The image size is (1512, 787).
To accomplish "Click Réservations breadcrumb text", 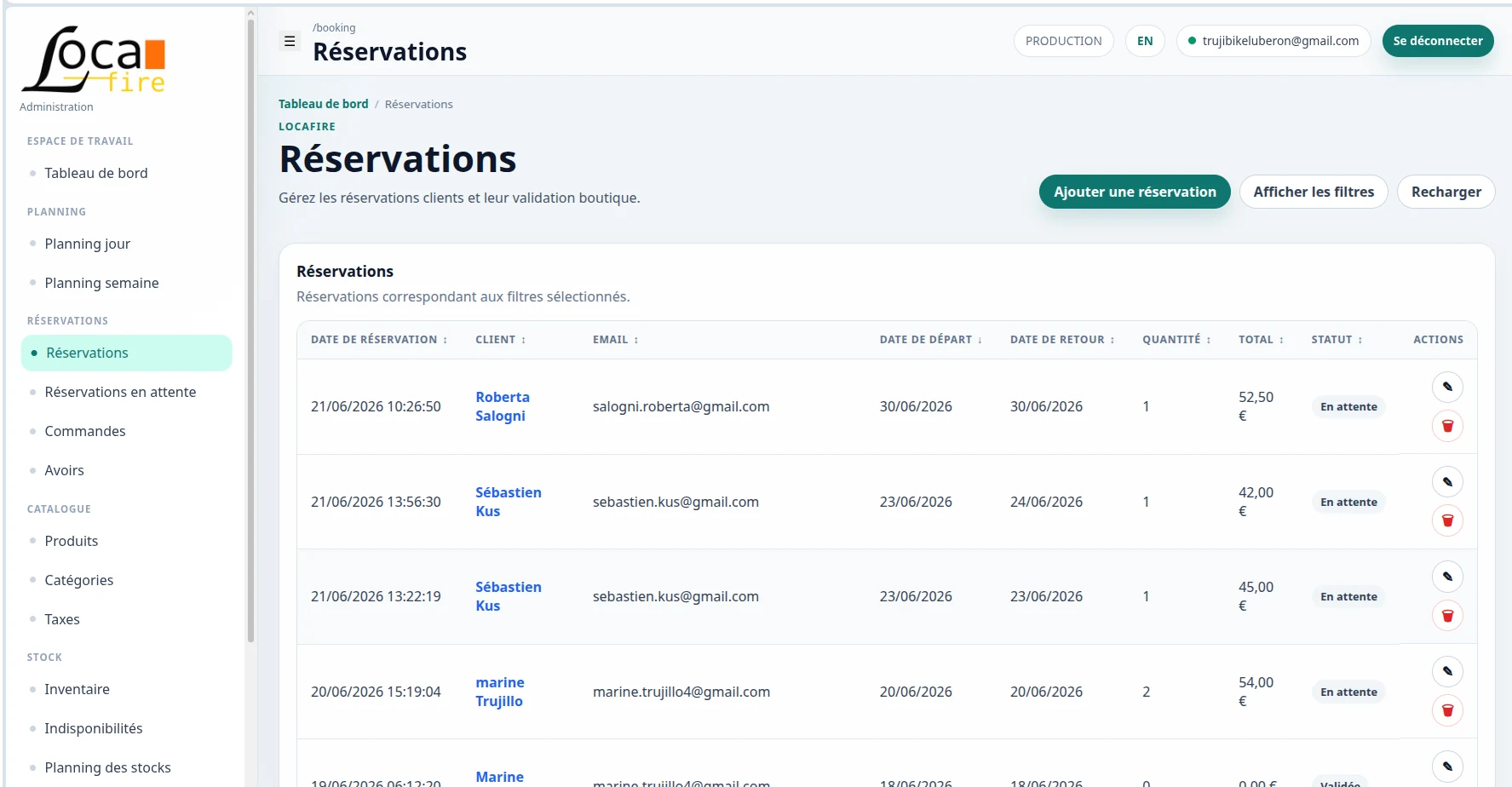I will click(419, 104).
